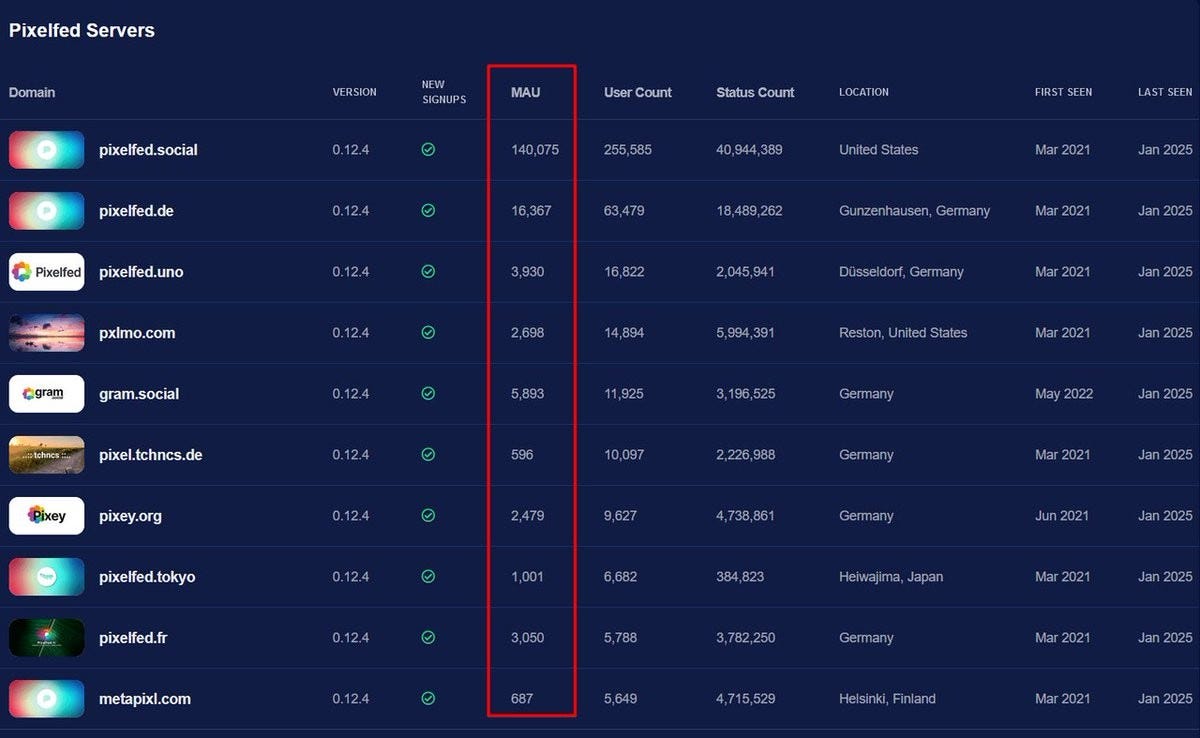Click the new signups checkmark for pixel.tchncs.de
Image resolution: width=1200 pixels, height=738 pixels.
428,455
